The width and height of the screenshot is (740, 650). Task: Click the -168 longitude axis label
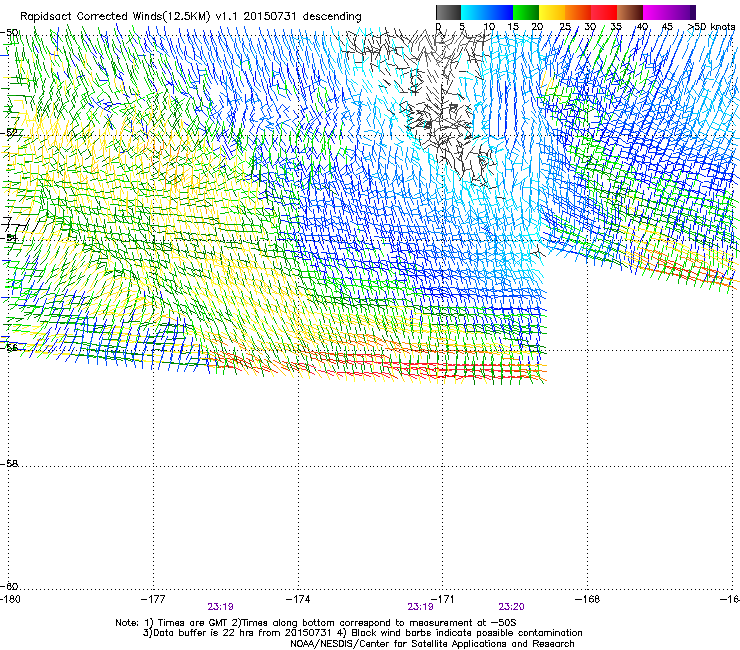click(x=588, y=599)
